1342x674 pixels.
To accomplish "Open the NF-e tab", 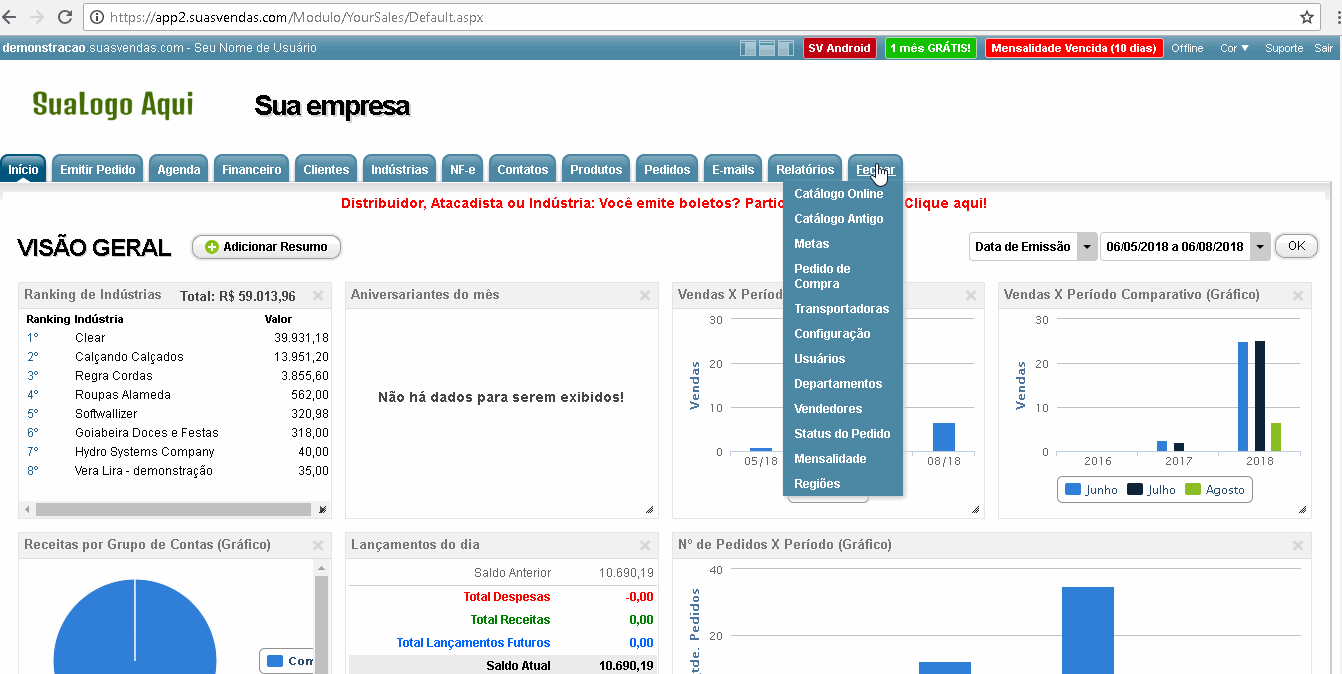I will coord(463,169).
